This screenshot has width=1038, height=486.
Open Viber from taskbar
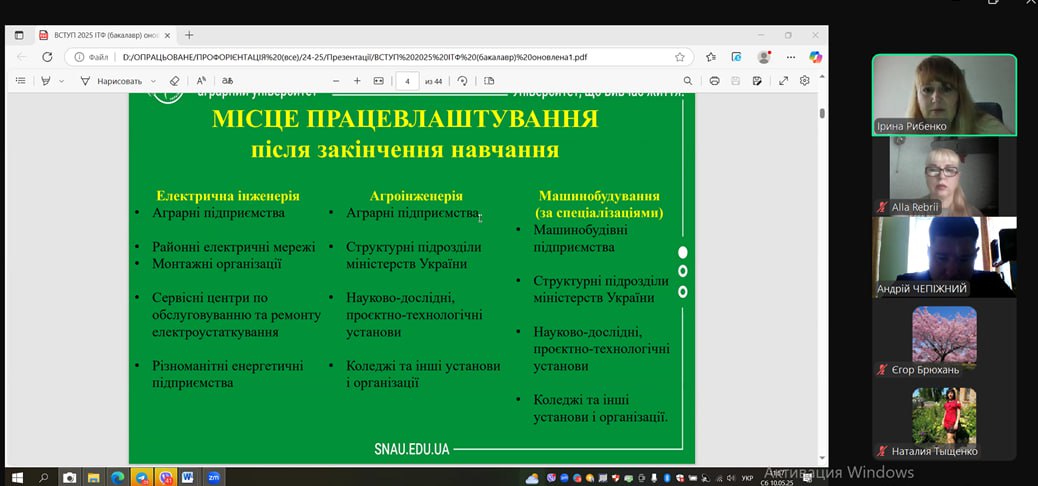pos(165,477)
